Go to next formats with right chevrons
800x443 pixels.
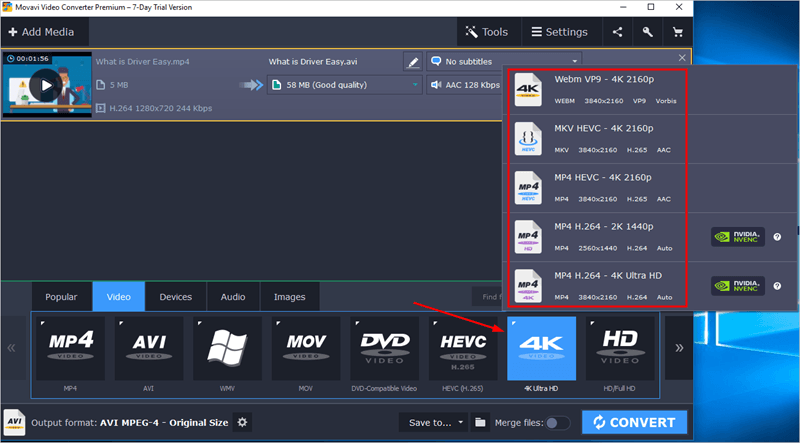coord(679,348)
